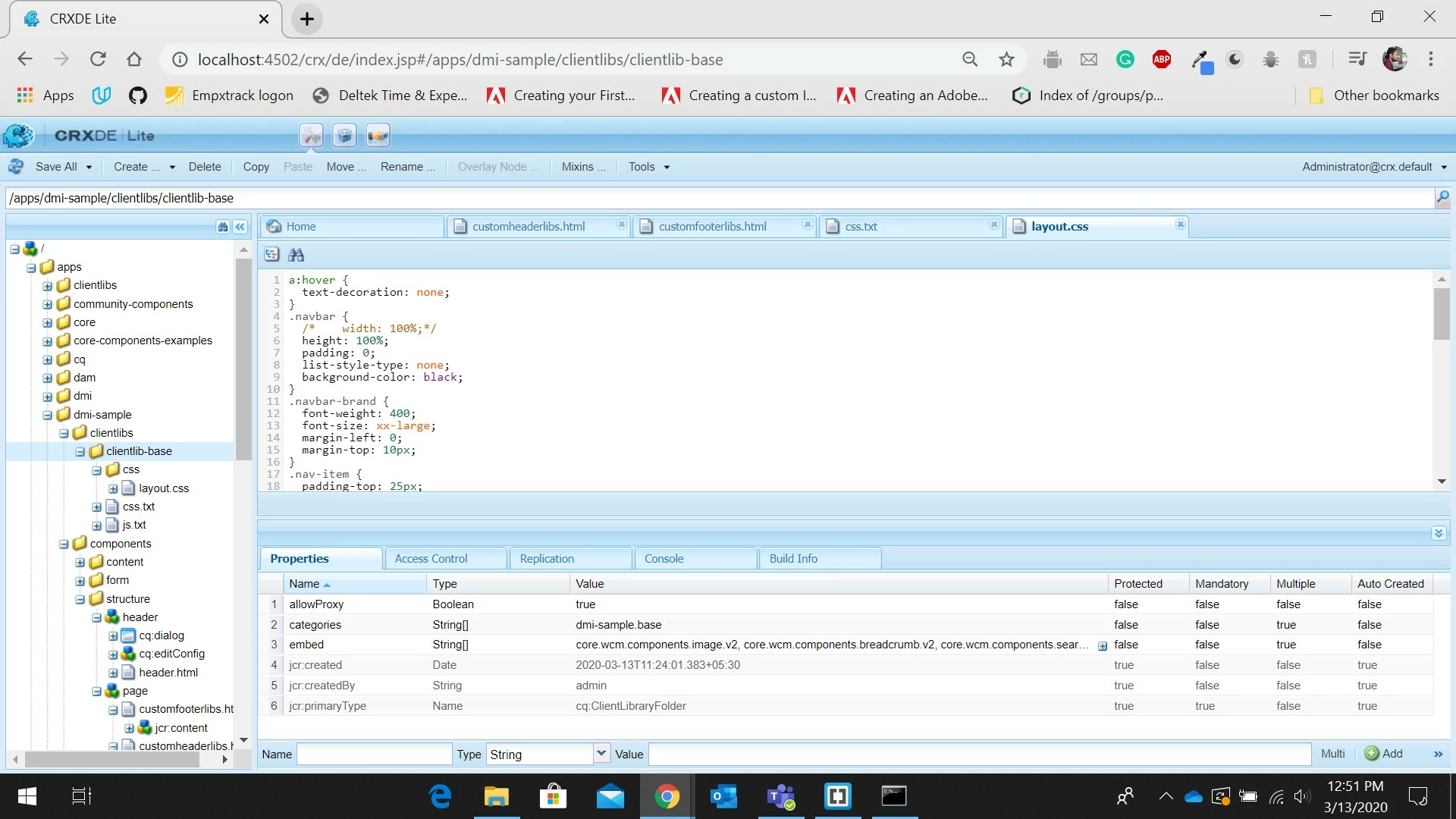Open the Tools dropdown menu
This screenshot has width=1456, height=819.
648,167
